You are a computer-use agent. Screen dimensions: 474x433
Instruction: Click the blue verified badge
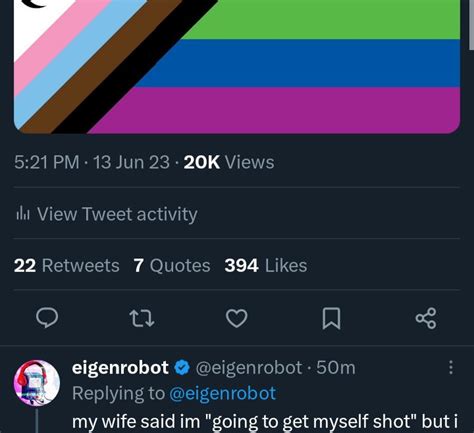pos(182,368)
